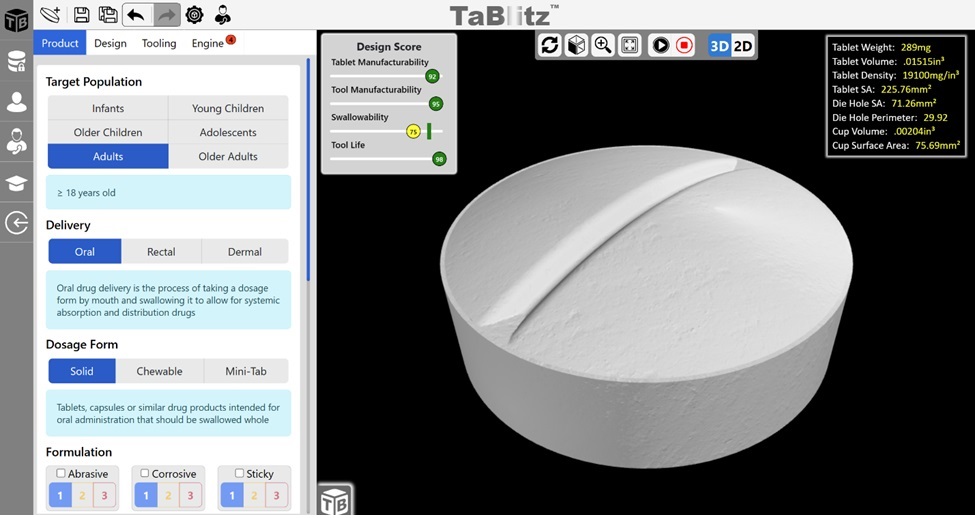Click the graduation cap icon in sidebar

(16, 182)
